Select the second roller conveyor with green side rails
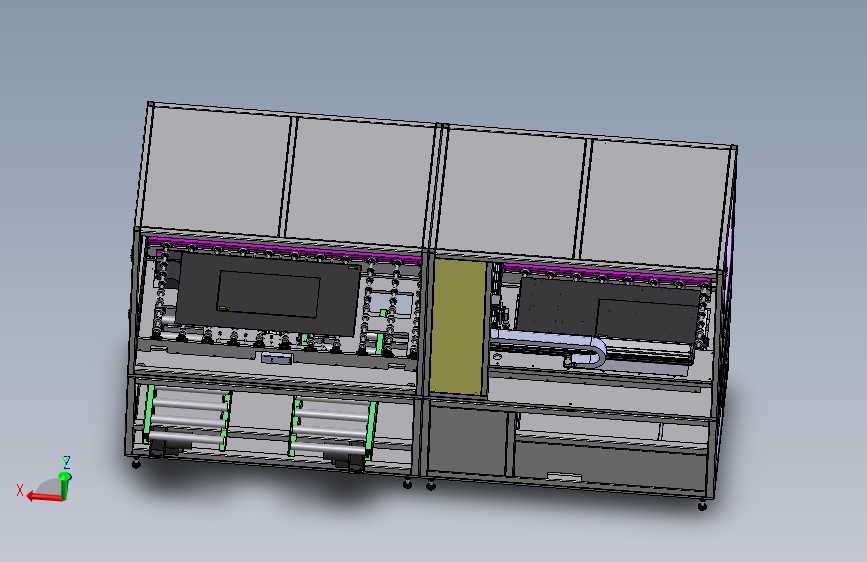The image size is (867, 562). click(332, 428)
